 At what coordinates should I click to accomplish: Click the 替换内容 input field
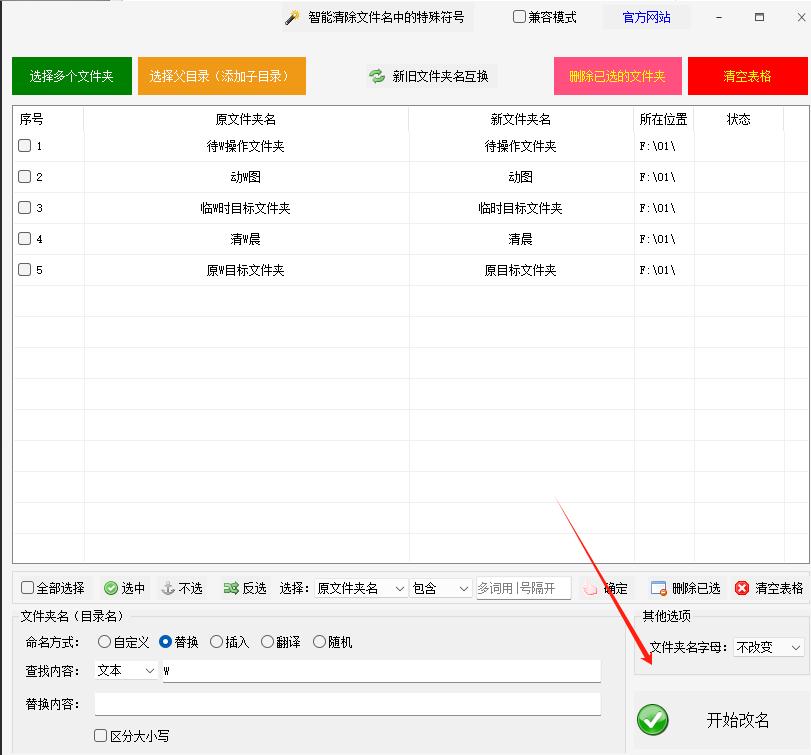(347, 704)
